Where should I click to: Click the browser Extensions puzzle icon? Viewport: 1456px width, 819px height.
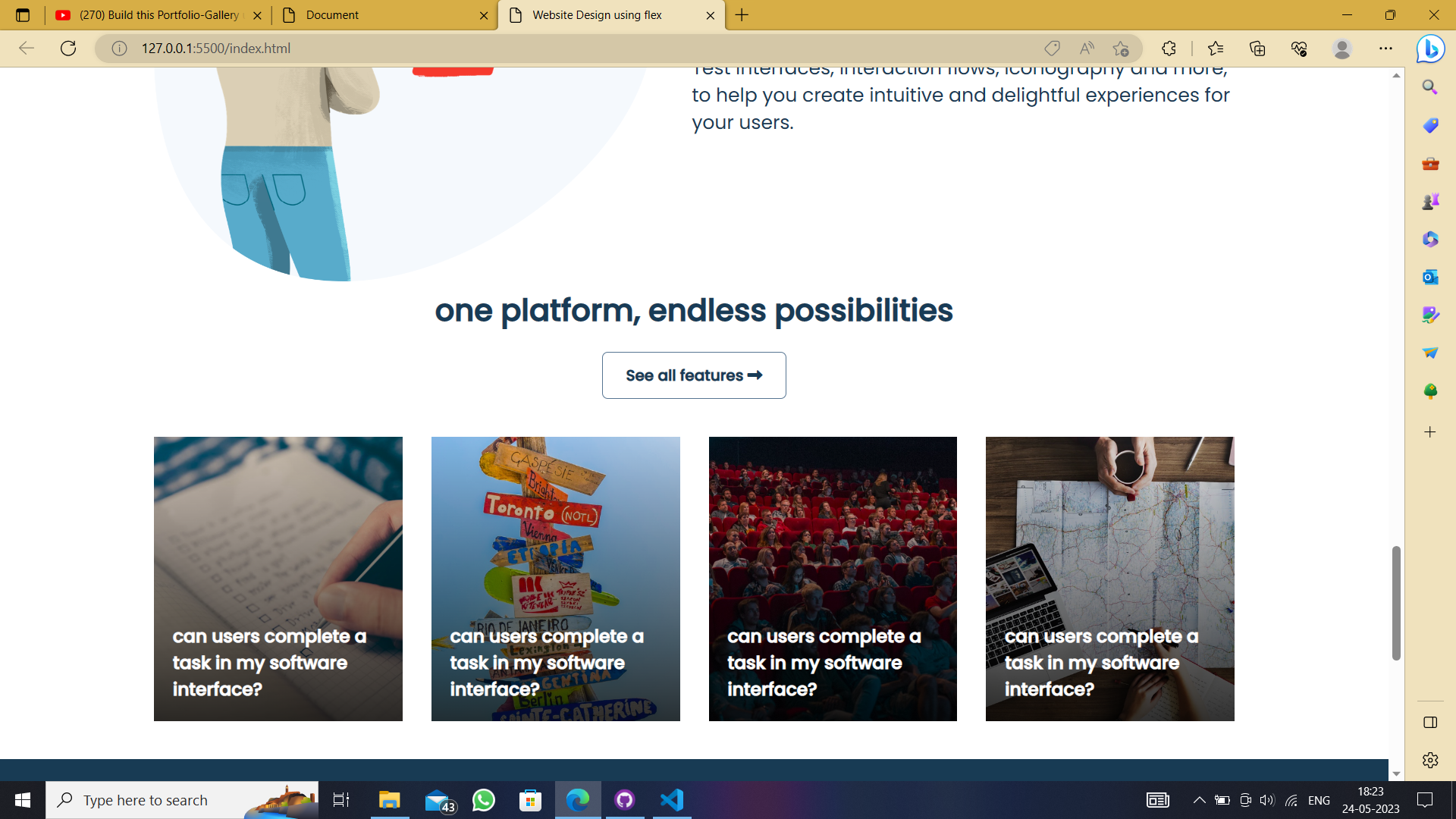point(1169,49)
